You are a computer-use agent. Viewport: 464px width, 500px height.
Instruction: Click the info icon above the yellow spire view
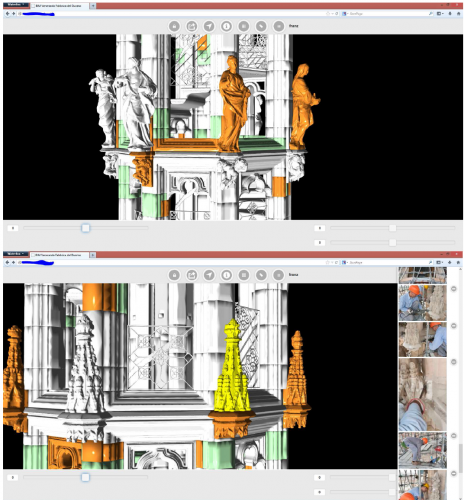227,275
